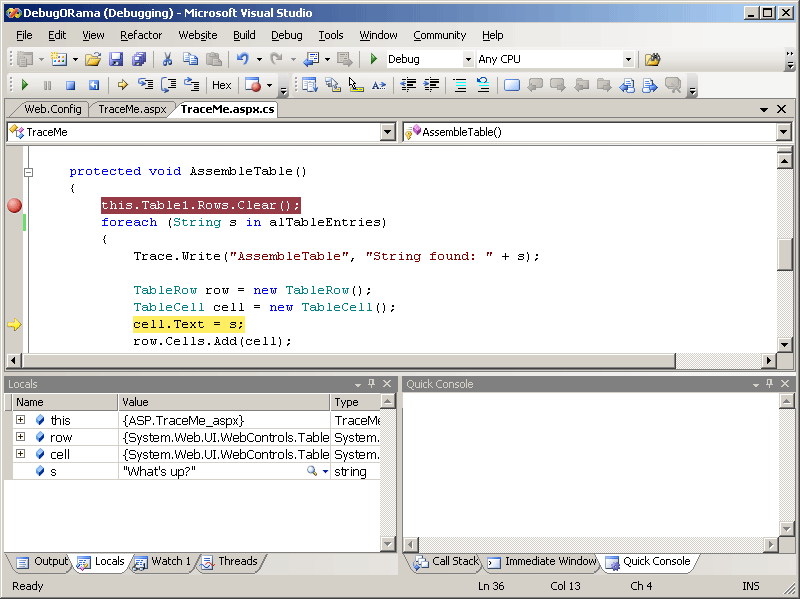Click the Save All toolbar icon
This screenshot has height=599, width=800.
138,60
